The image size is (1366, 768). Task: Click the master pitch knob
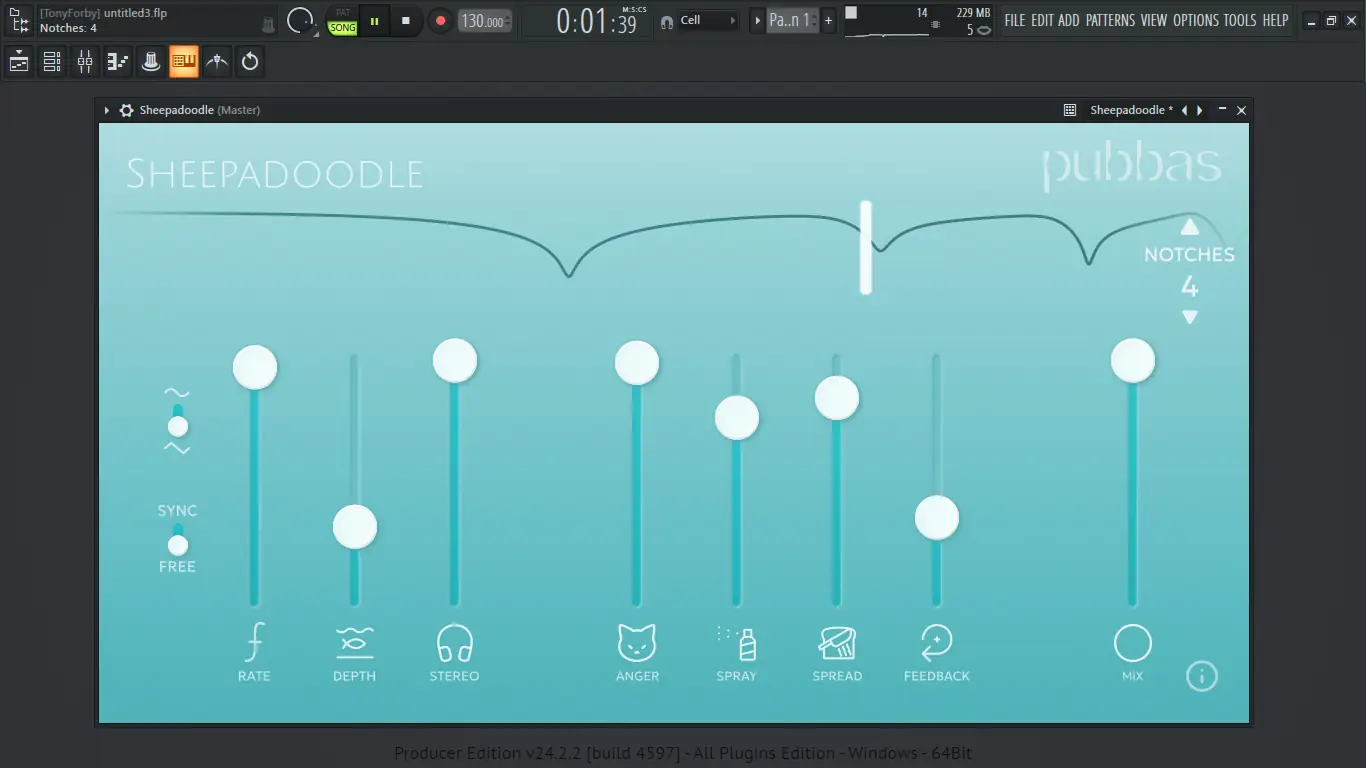pos(300,20)
